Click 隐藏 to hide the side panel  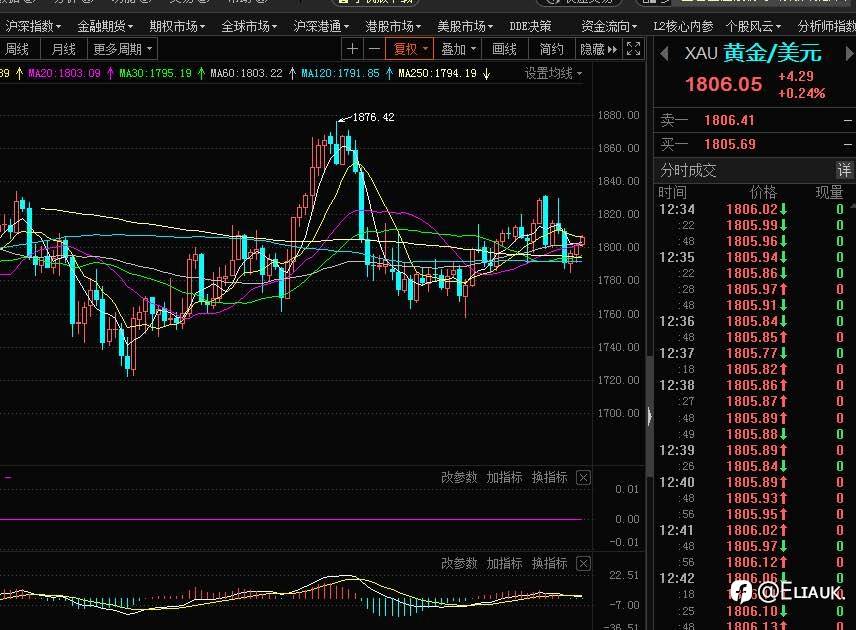[598, 49]
